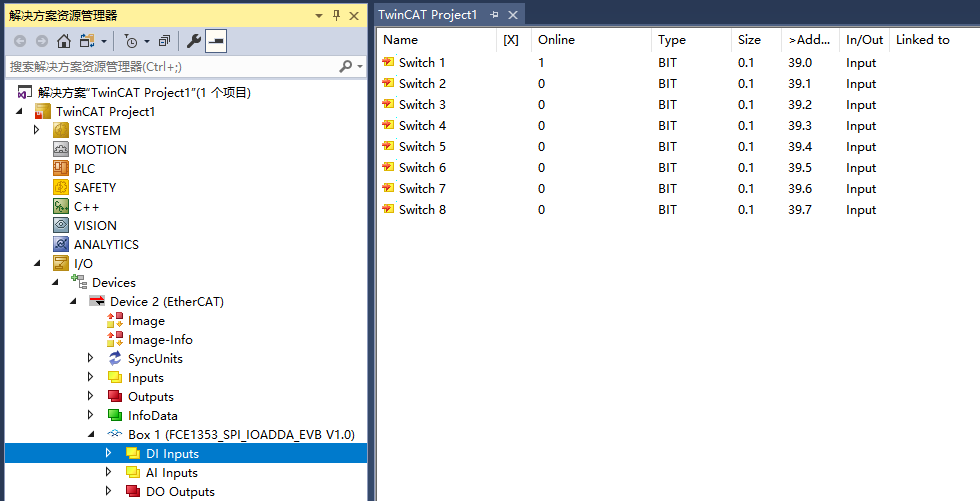
Task: Select the PLC node icon
Action: click(x=61, y=168)
